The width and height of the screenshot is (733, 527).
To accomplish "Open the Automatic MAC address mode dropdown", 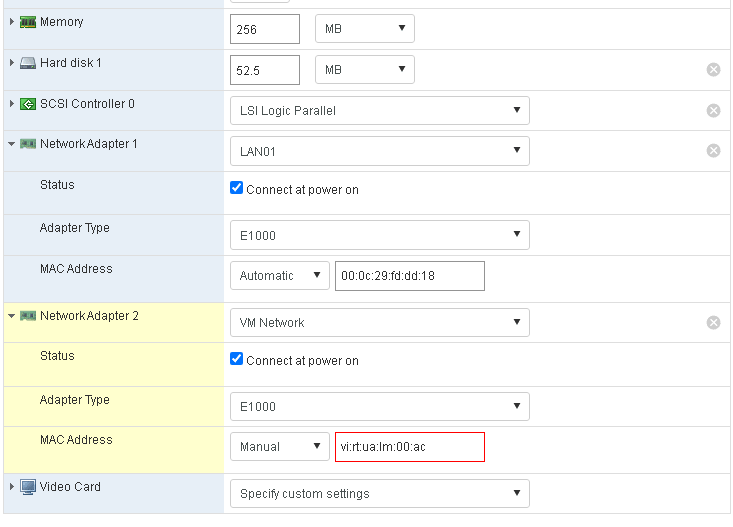I will (280, 276).
